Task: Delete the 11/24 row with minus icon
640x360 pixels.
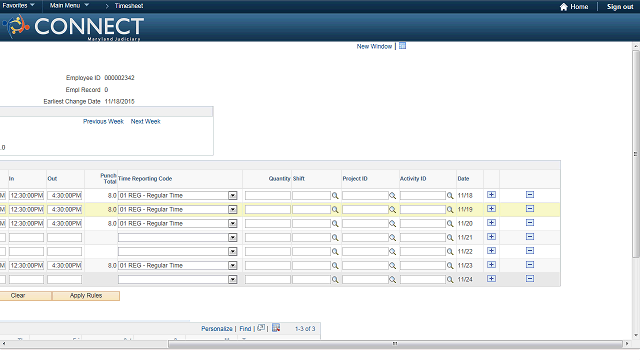Action: tap(530, 278)
